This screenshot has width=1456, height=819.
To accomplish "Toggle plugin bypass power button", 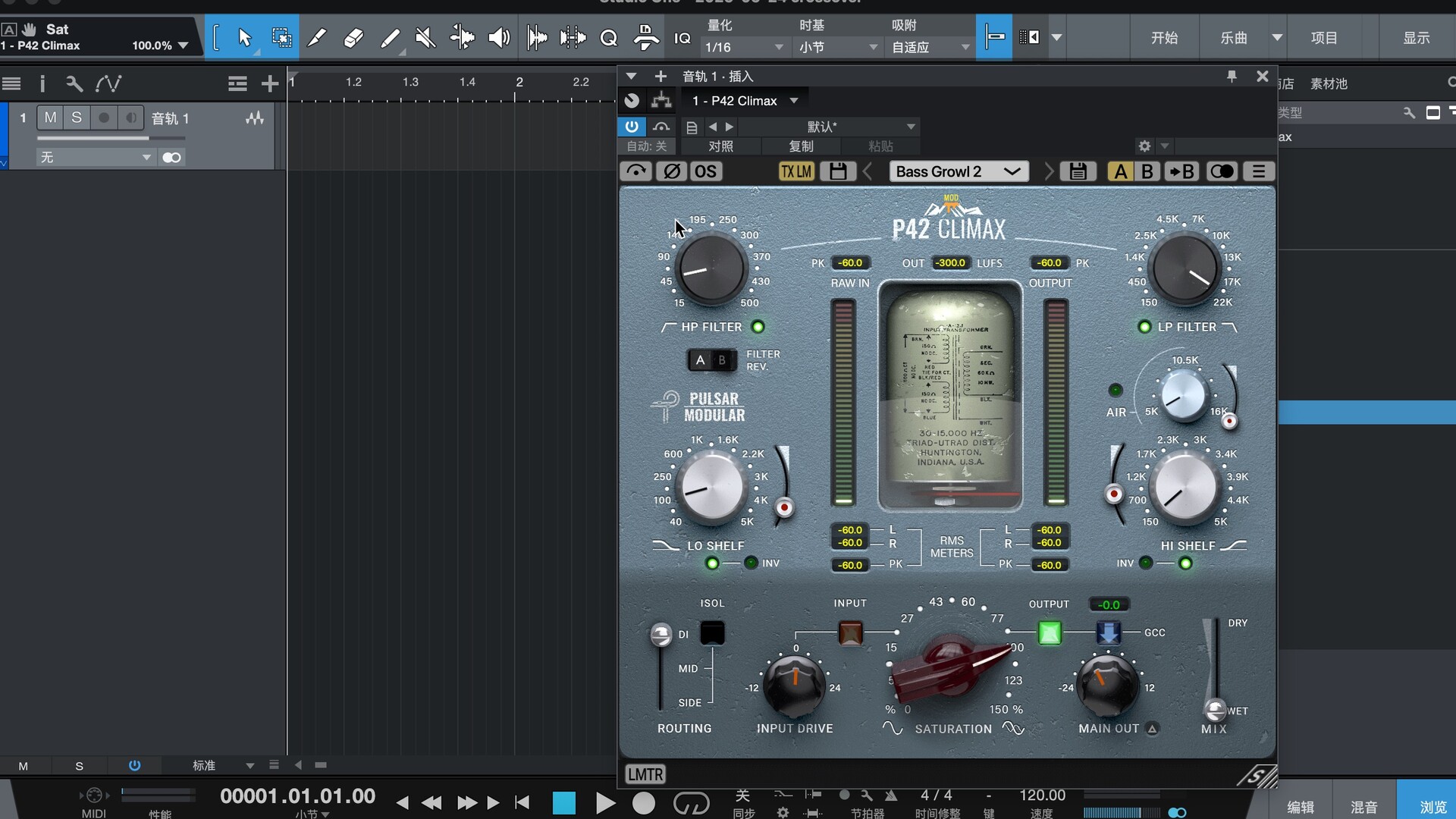I will pyautogui.click(x=631, y=127).
